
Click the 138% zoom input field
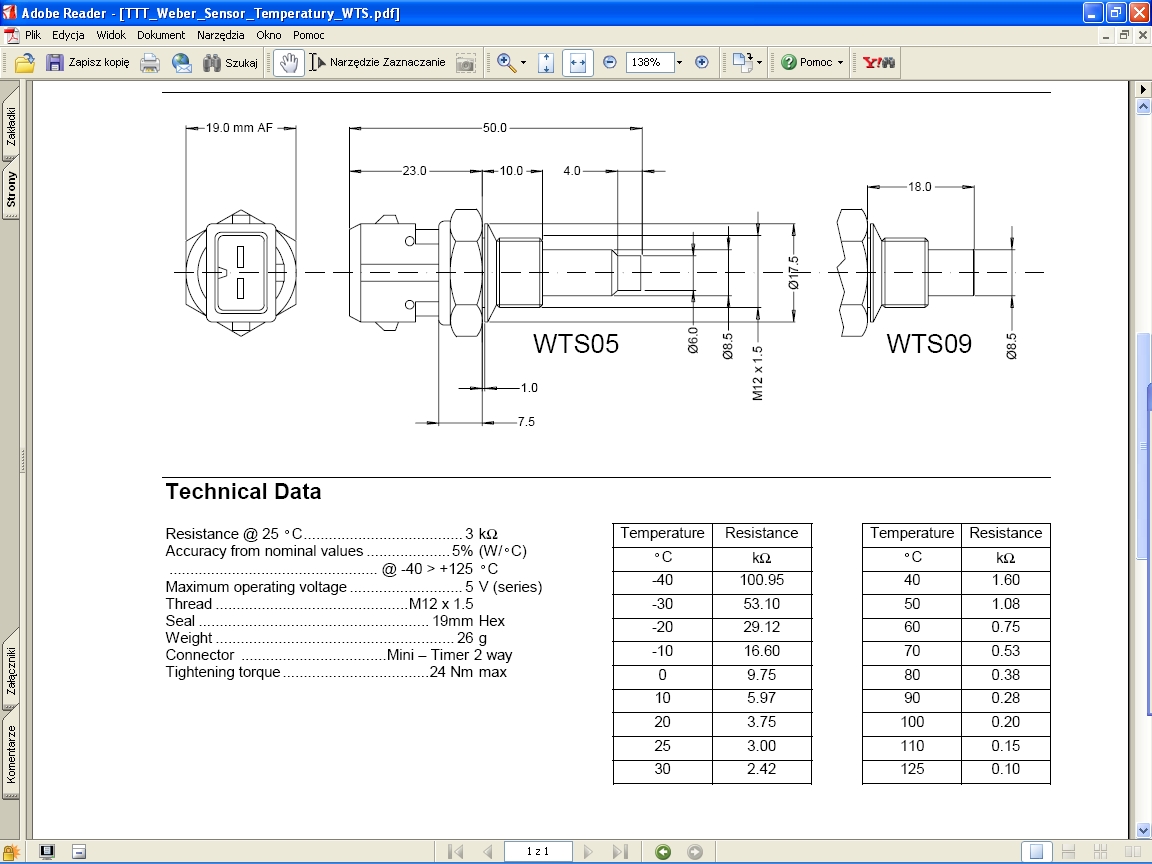pos(649,62)
